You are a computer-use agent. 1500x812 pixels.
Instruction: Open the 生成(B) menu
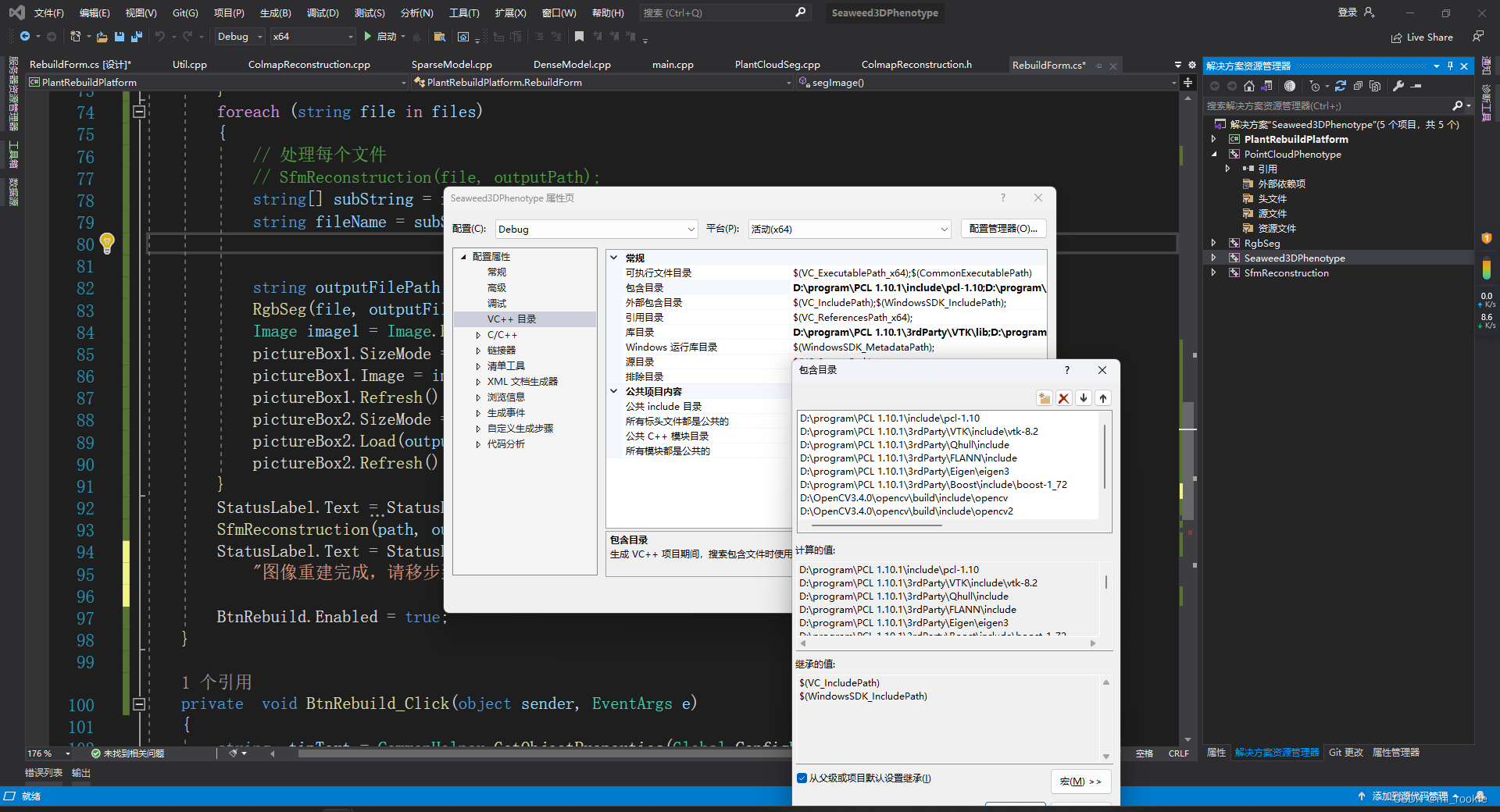pos(274,12)
